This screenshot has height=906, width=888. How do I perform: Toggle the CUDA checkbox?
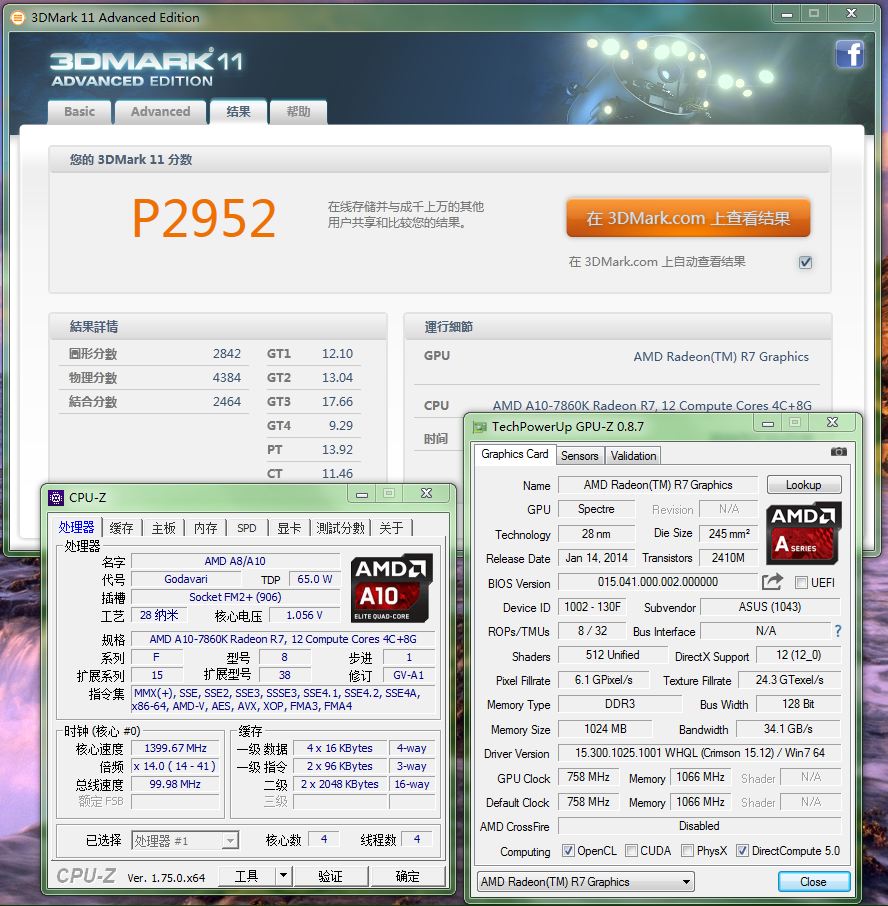click(x=631, y=851)
